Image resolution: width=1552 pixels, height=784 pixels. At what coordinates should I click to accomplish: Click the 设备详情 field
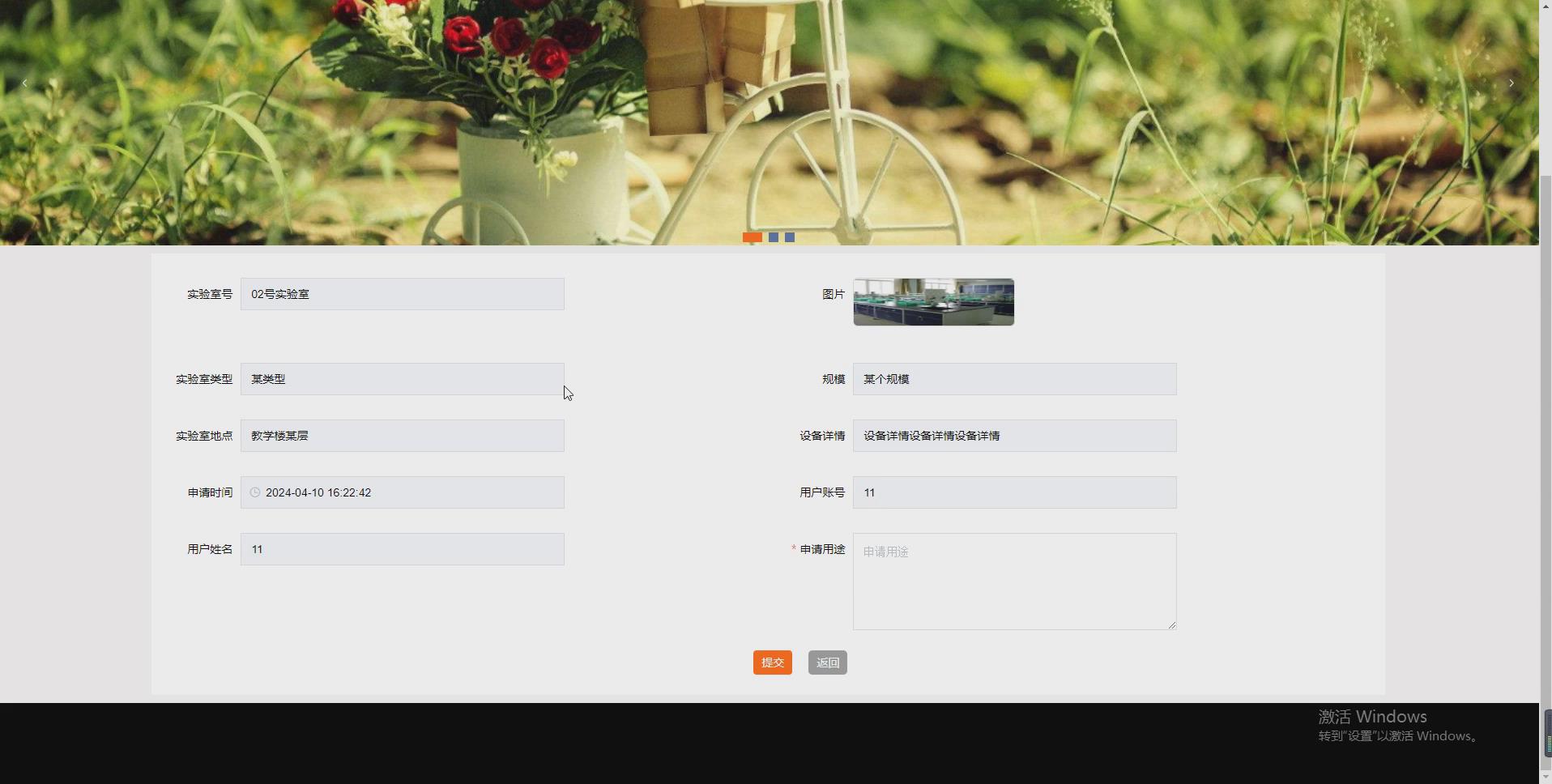1013,436
